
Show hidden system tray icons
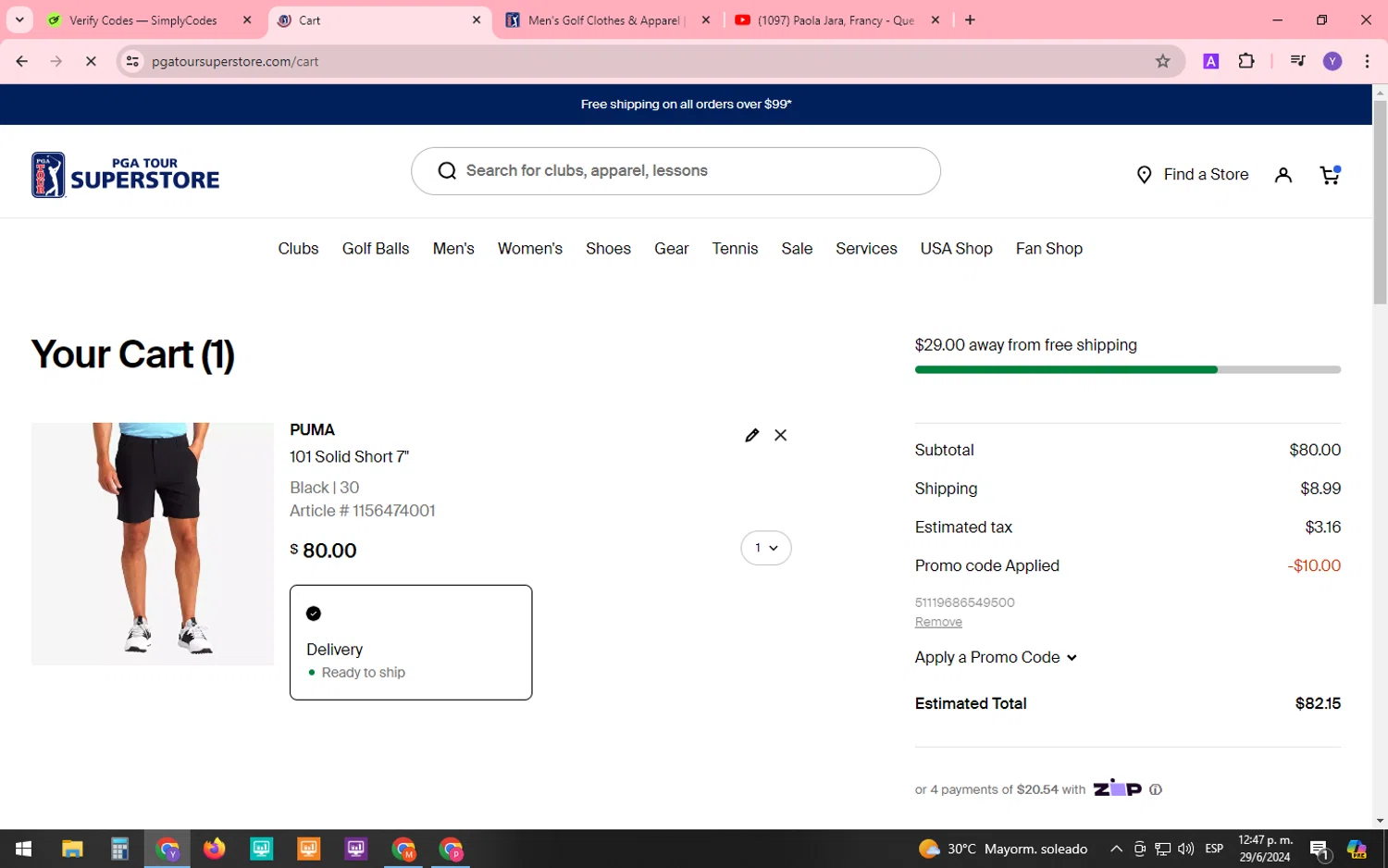[1116, 849]
